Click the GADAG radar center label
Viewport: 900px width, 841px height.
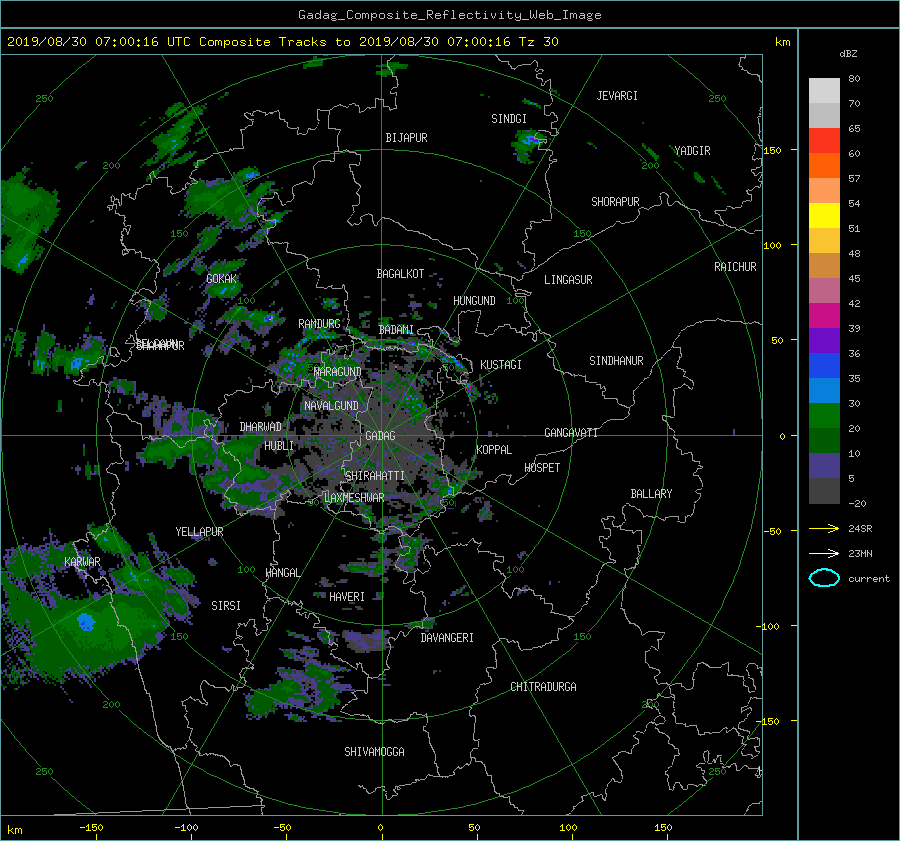coord(381,436)
